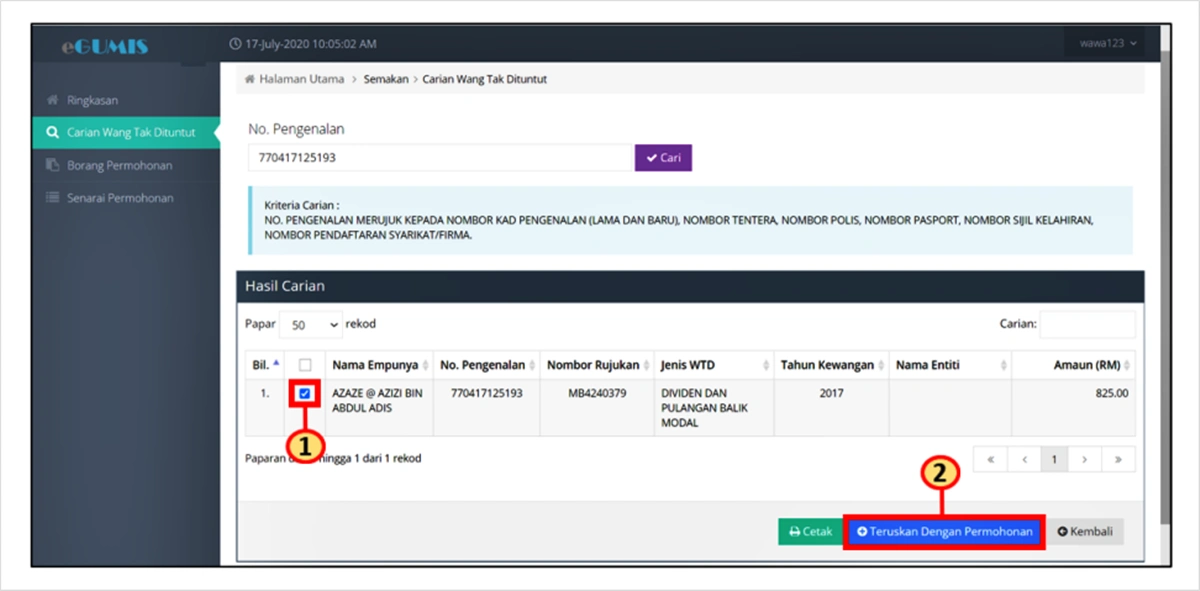
Task: Open Ringkasan from the sidebar
Action: coord(92,101)
